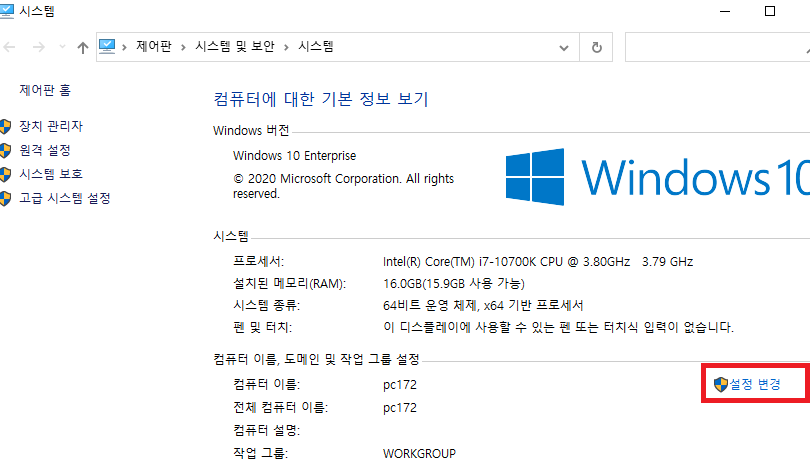
Task: Select 시스템 및 보안 breadcrumb
Action: (235, 47)
